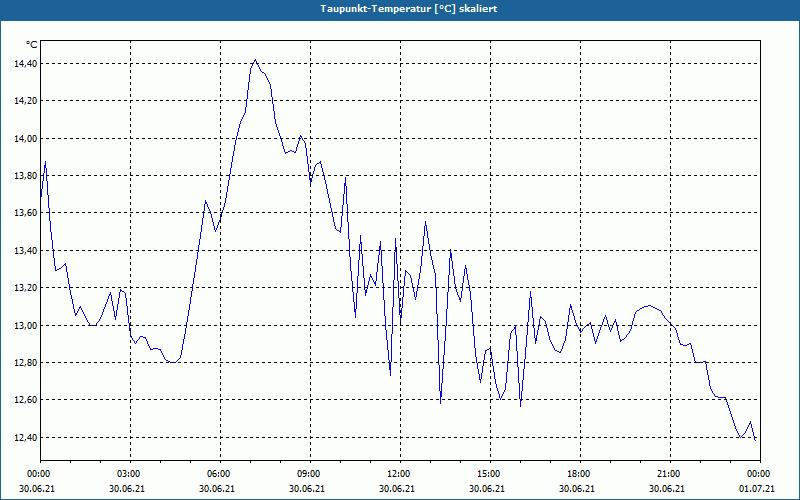Click the 13,40 y-axis value
Image resolution: width=800 pixels, height=500 pixels.
tap(25, 251)
